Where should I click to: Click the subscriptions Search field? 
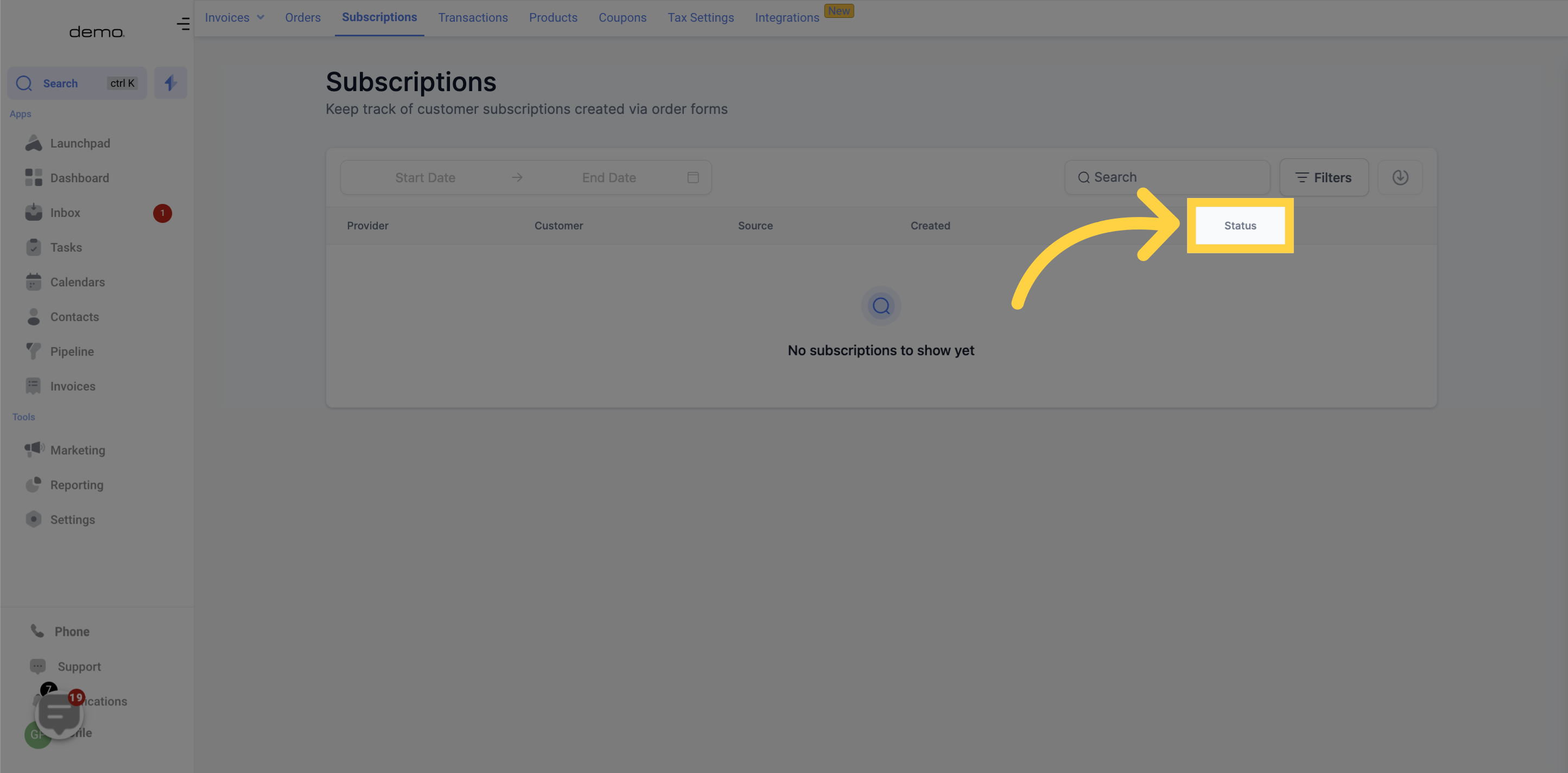click(1167, 177)
